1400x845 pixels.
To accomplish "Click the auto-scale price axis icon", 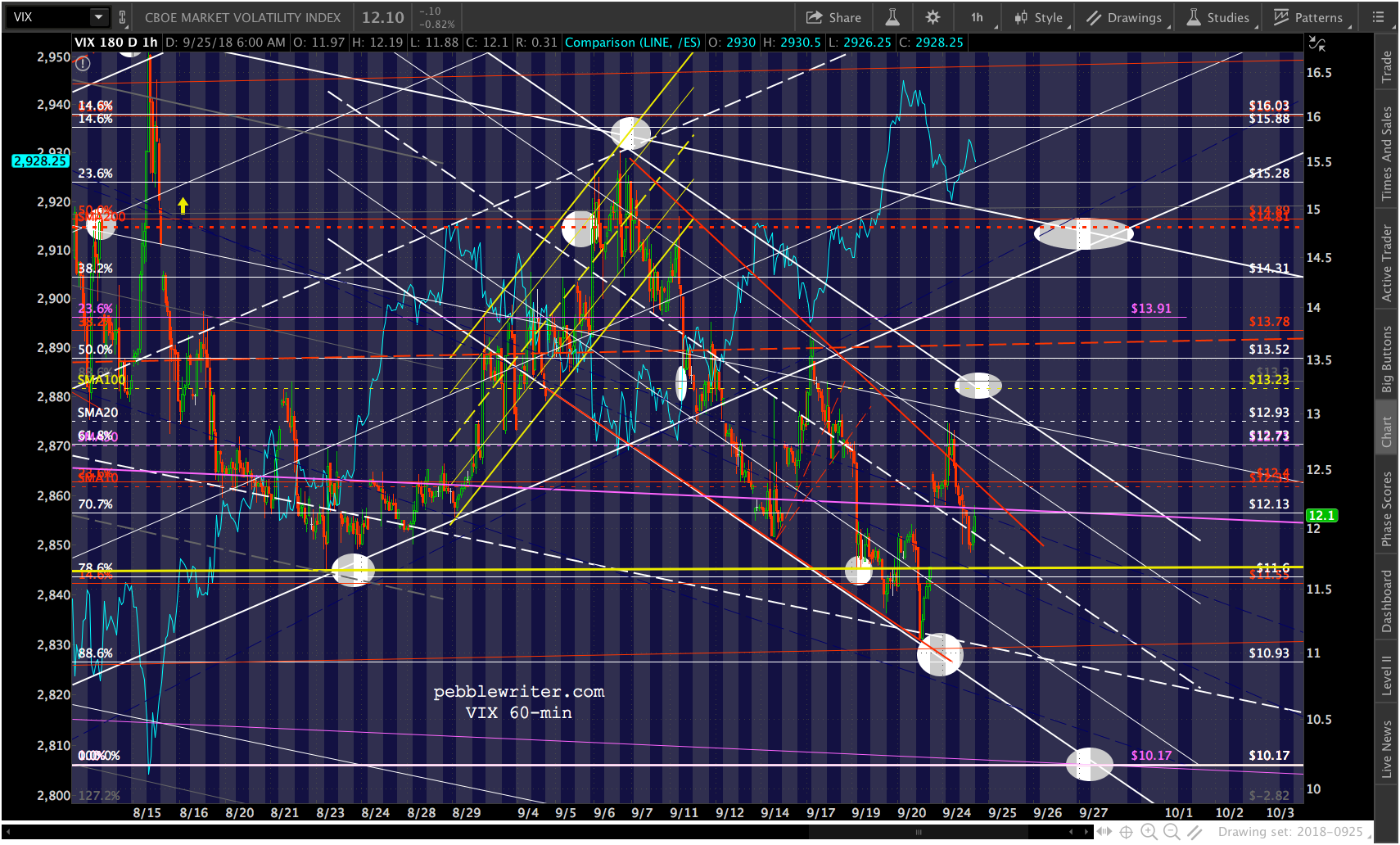I will (1317, 43).
